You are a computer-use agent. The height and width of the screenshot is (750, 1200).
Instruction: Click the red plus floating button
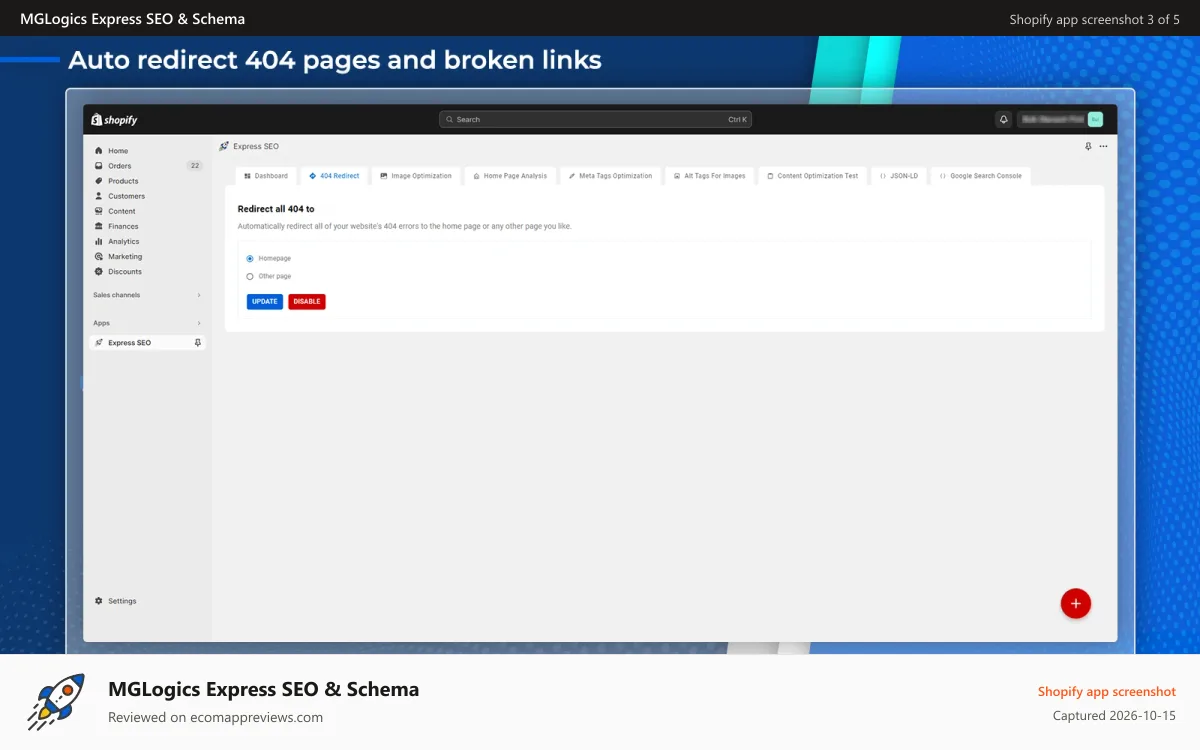point(1075,603)
